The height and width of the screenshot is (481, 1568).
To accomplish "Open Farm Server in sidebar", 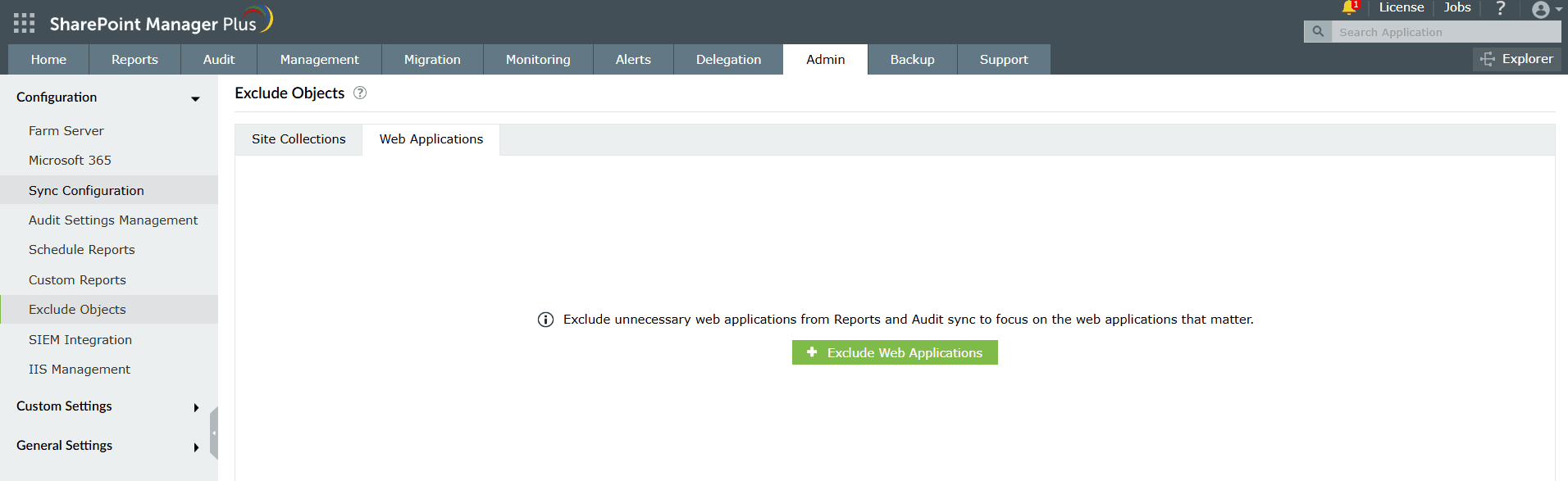I will pyautogui.click(x=109, y=131).
